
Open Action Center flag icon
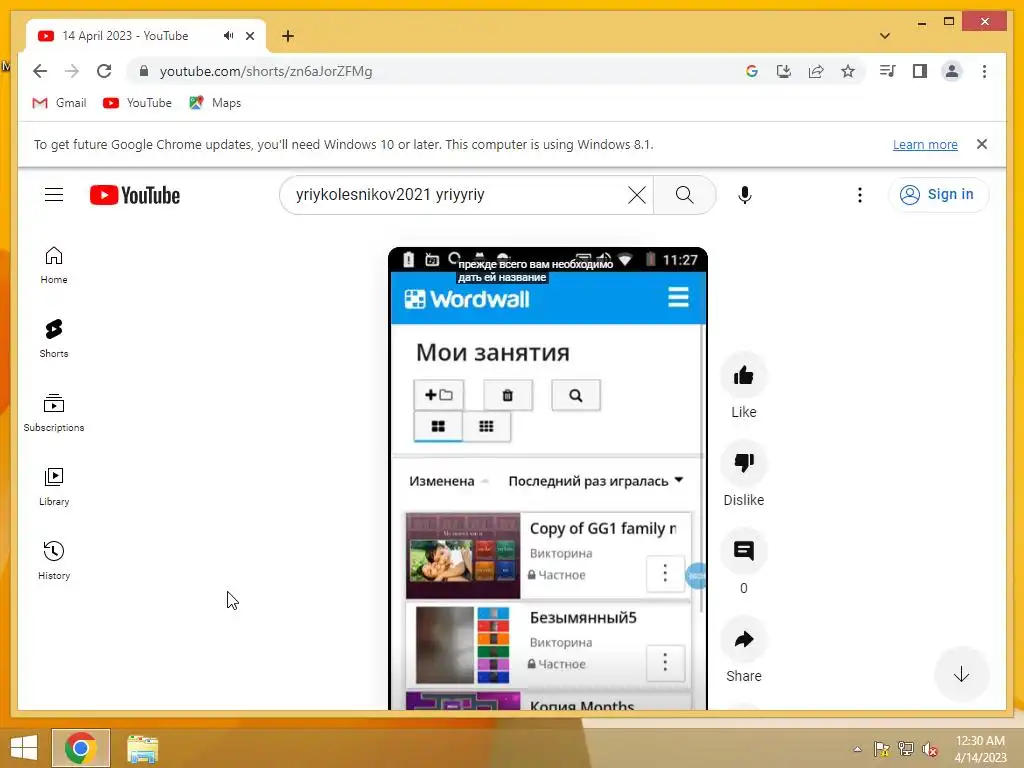882,748
